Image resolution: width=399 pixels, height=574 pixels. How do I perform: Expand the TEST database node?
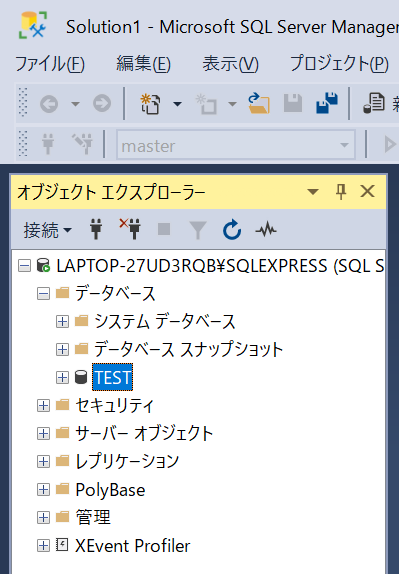pos(62,377)
